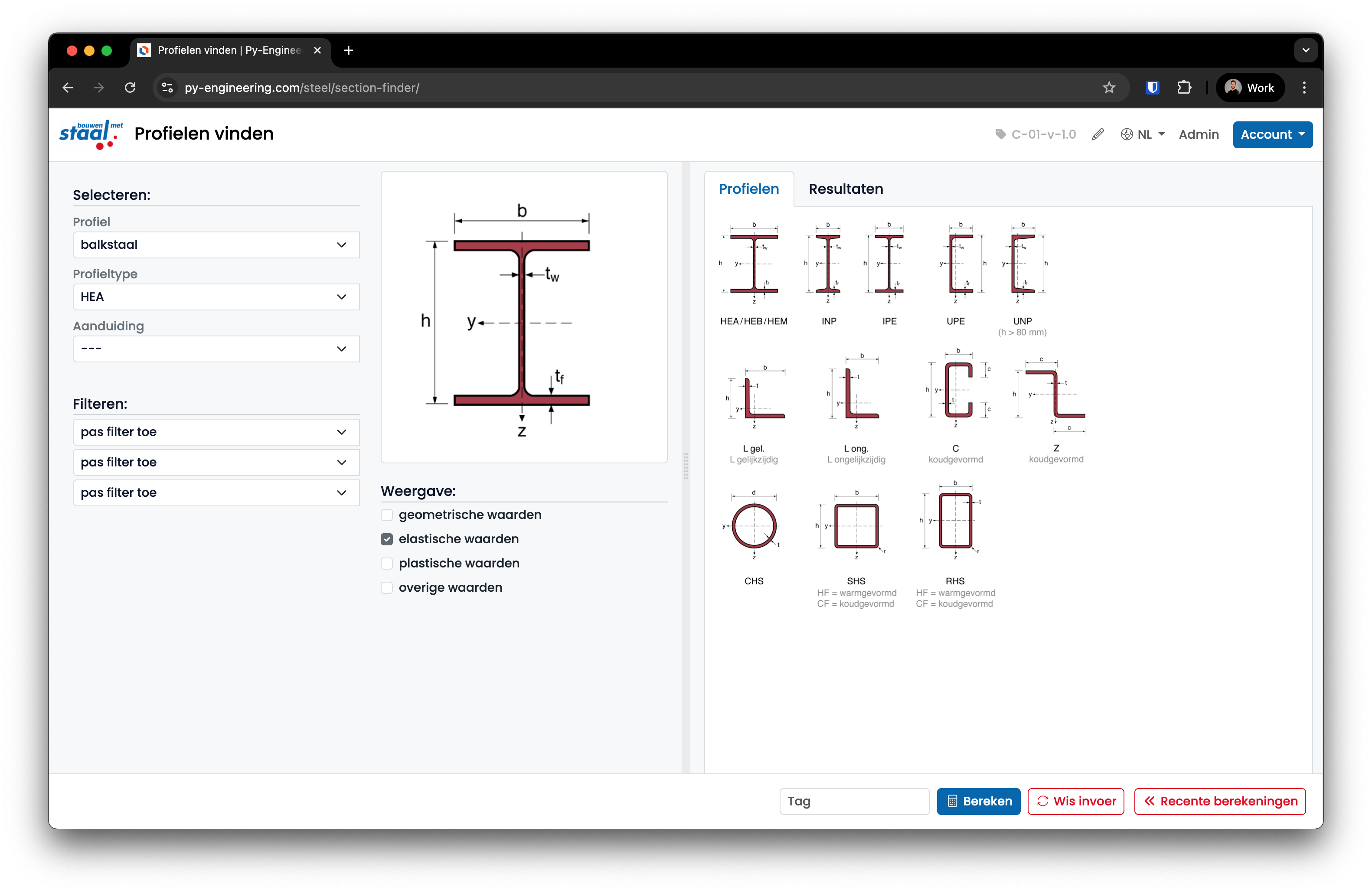1372x893 pixels.
Task: Expand the Profieltype HEA dropdown
Action: tap(216, 297)
